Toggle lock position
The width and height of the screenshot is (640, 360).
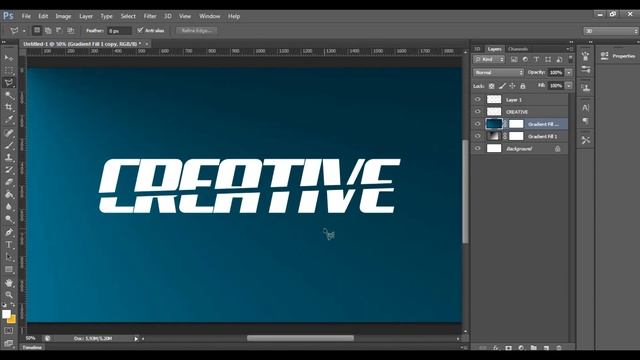[512, 86]
